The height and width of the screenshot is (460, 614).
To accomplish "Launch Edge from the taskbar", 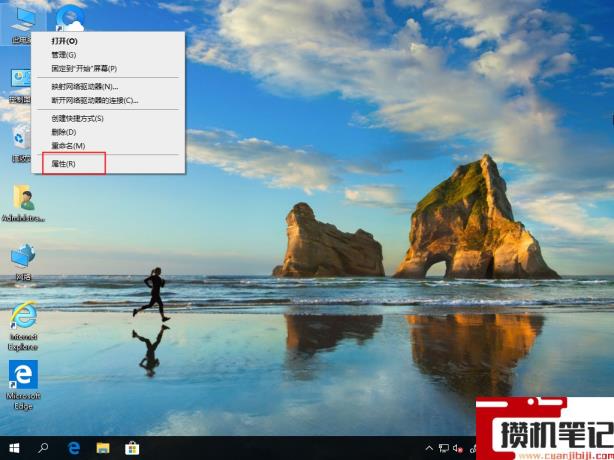I will (x=74, y=448).
